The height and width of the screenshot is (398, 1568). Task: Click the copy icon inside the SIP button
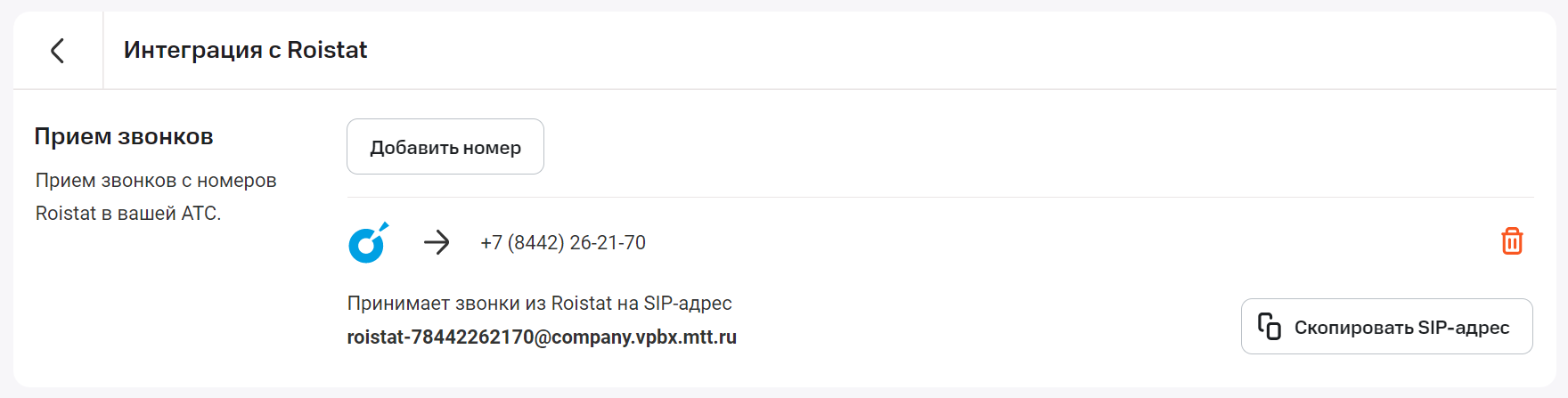[1269, 327]
